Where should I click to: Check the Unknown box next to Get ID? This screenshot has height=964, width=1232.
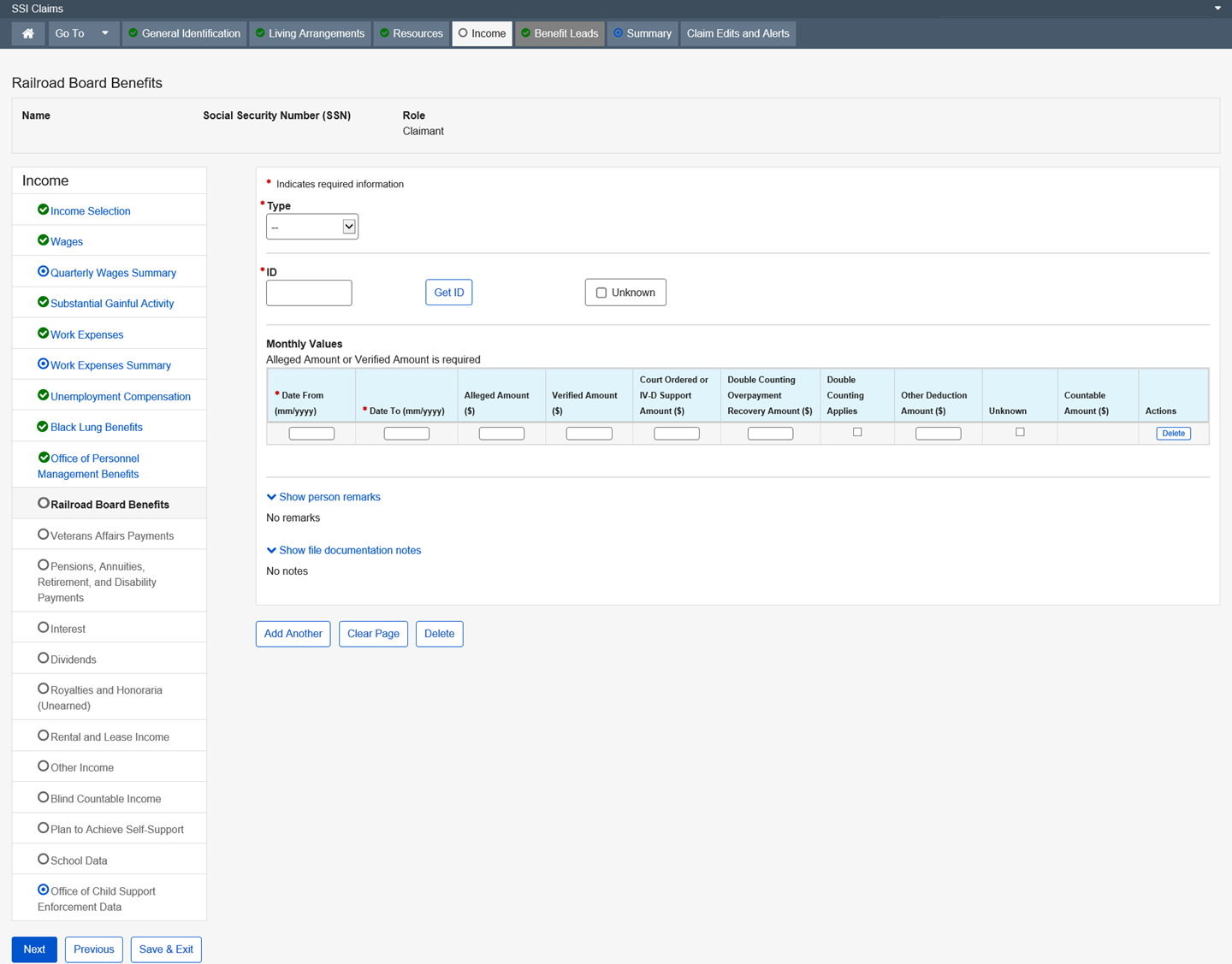point(601,293)
